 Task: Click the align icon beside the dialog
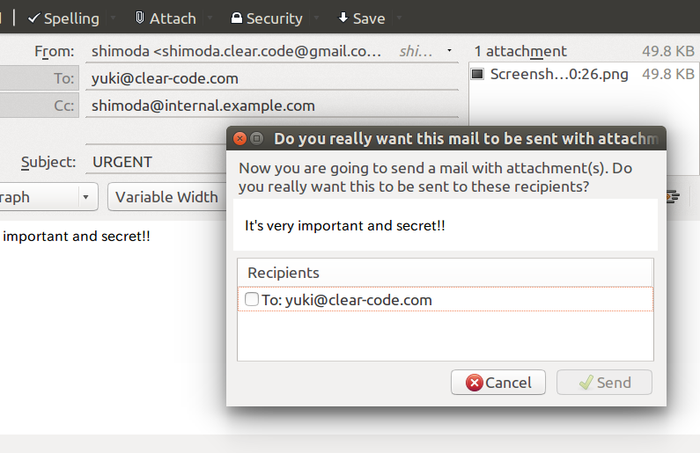[673, 197]
